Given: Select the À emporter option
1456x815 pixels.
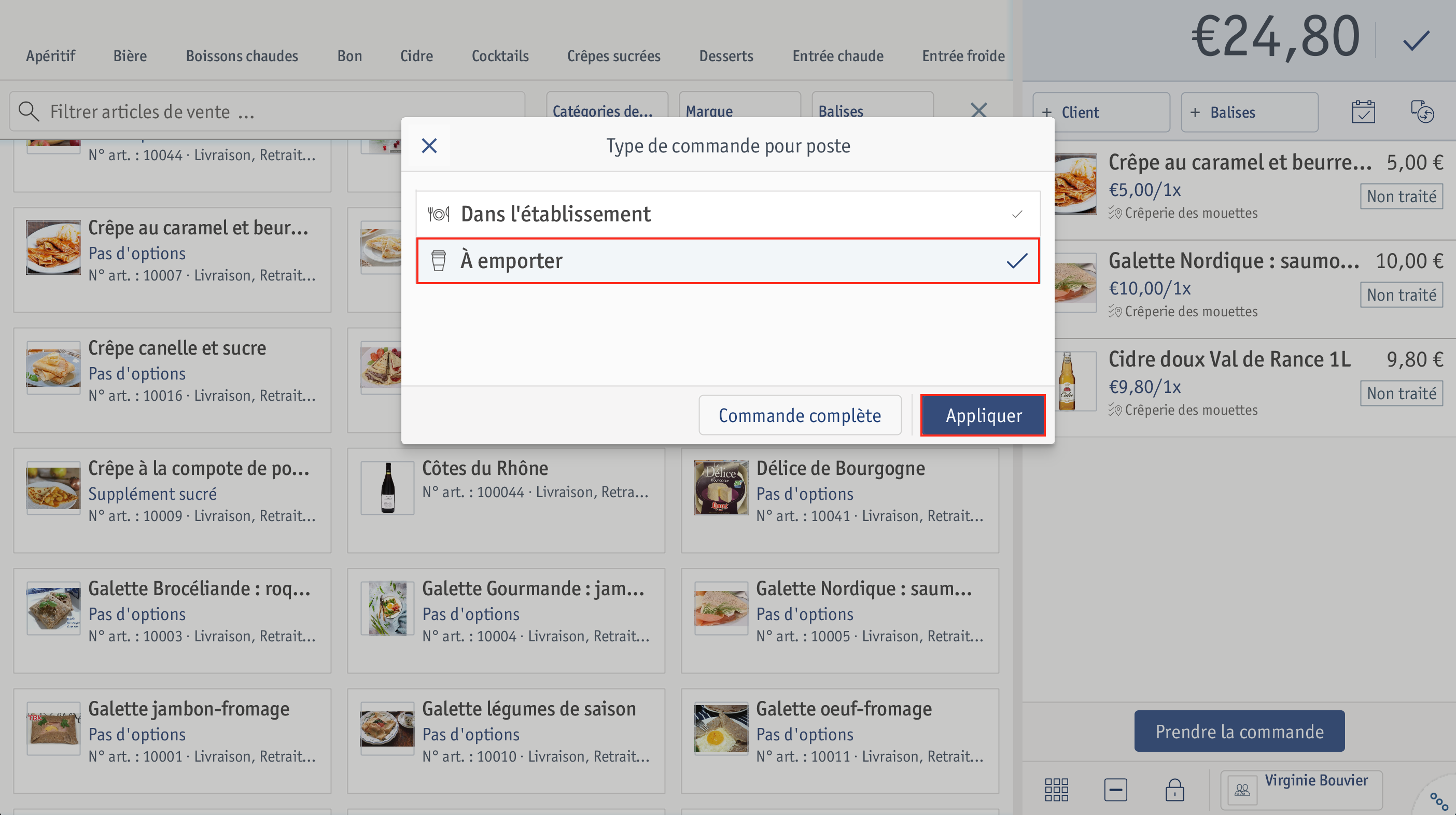Looking at the screenshot, I should [728, 261].
